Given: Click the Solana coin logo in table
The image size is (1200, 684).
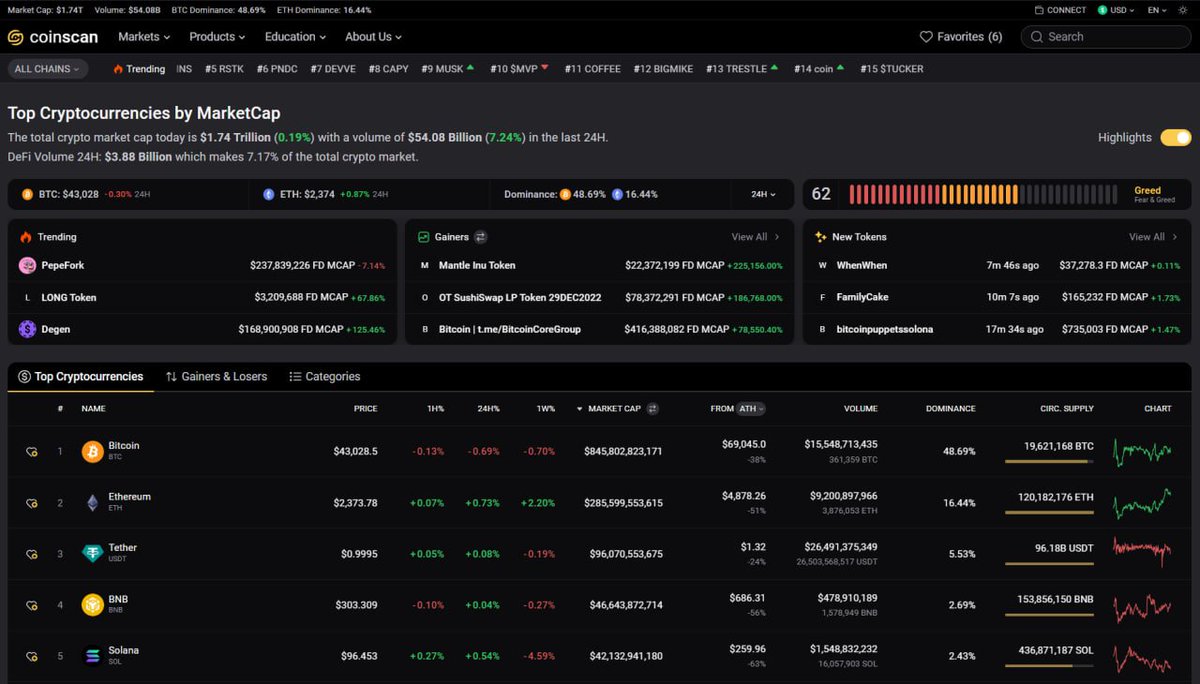Looking at the screenshot, I should (x=92, y=655).
